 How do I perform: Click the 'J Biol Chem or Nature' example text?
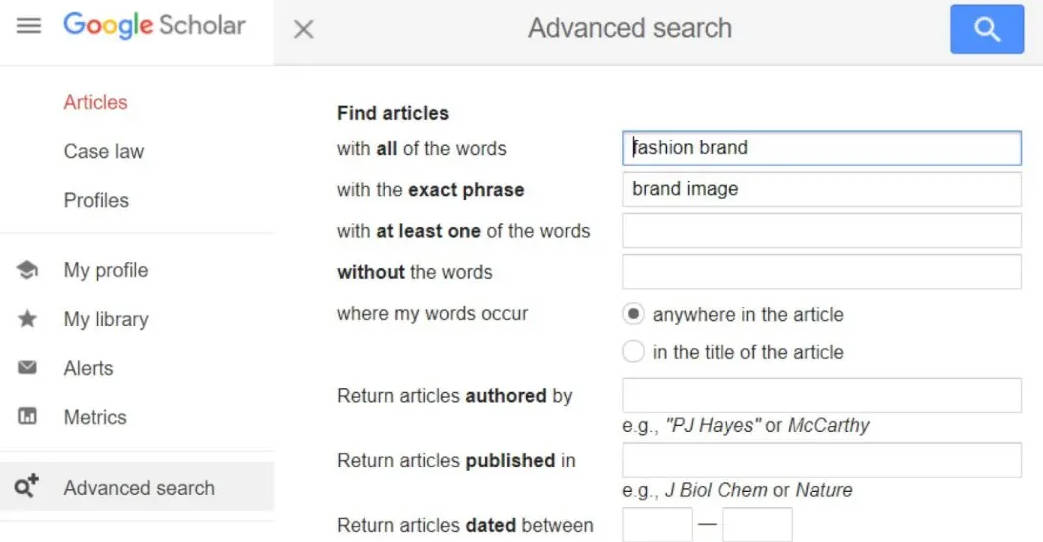pos(737,490)
